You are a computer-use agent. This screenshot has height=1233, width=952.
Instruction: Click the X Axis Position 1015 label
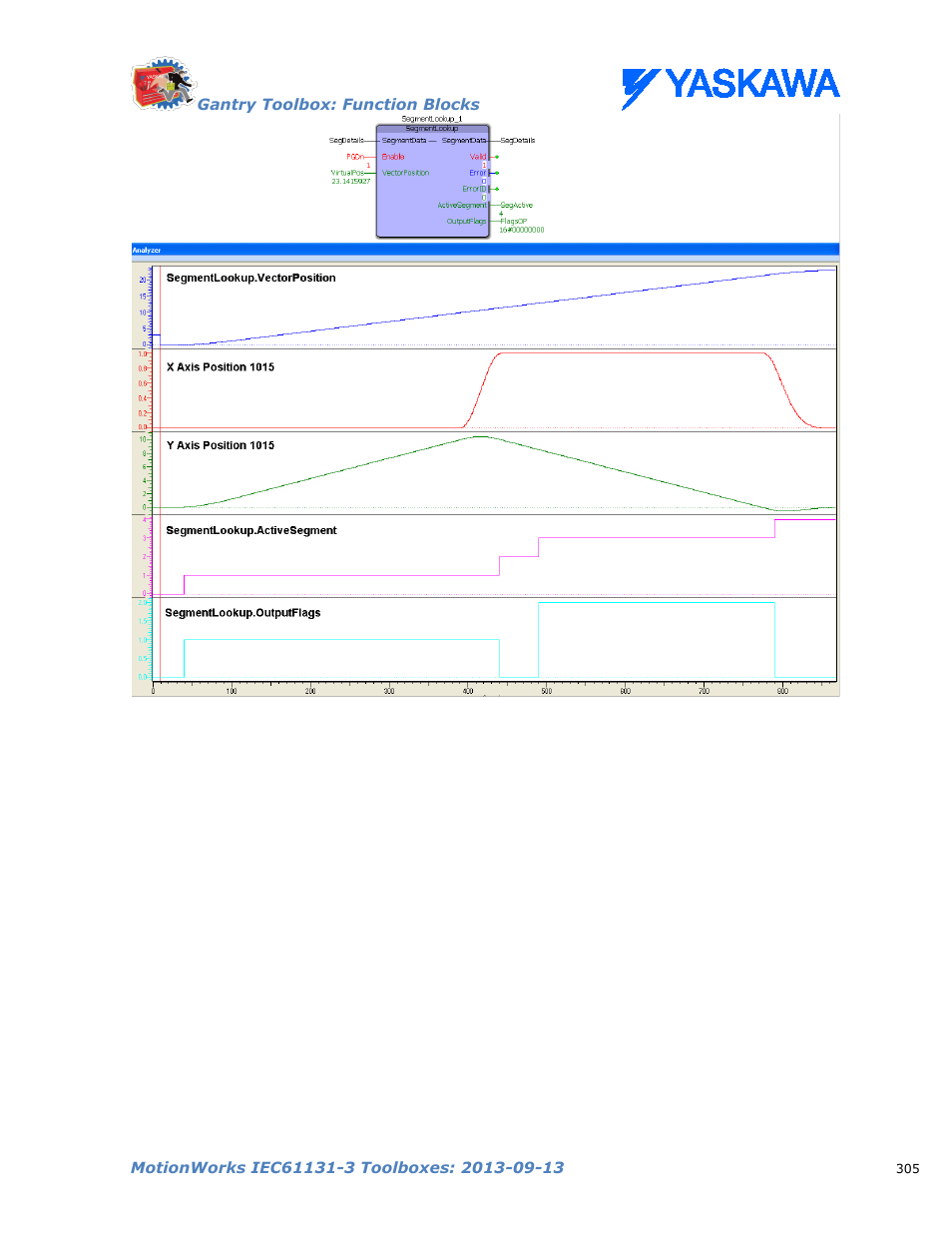(x=221, y=367)
